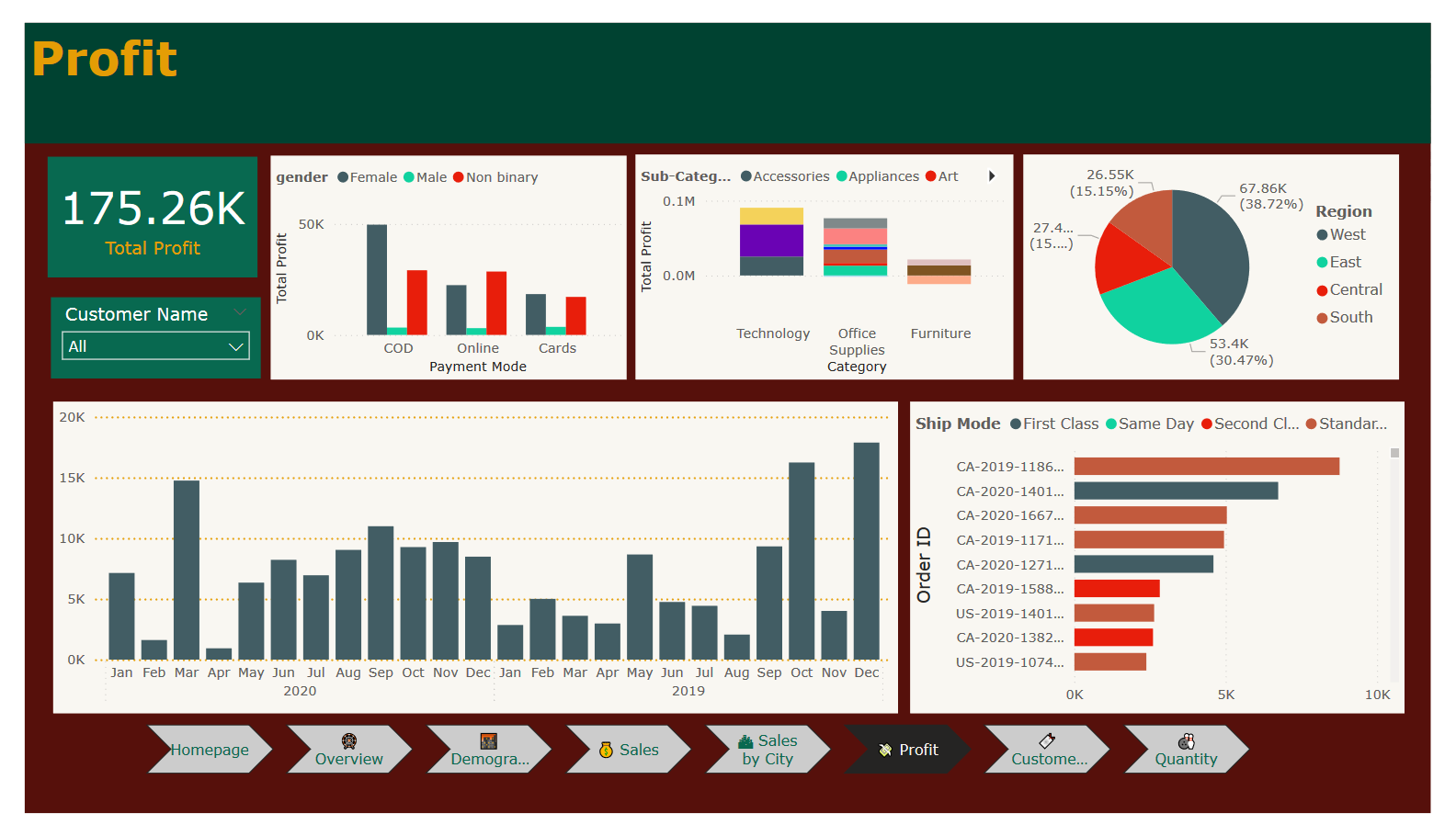
Task: Click the CA-2019-1588 red order bar
Action: (x=1117, y=588)
